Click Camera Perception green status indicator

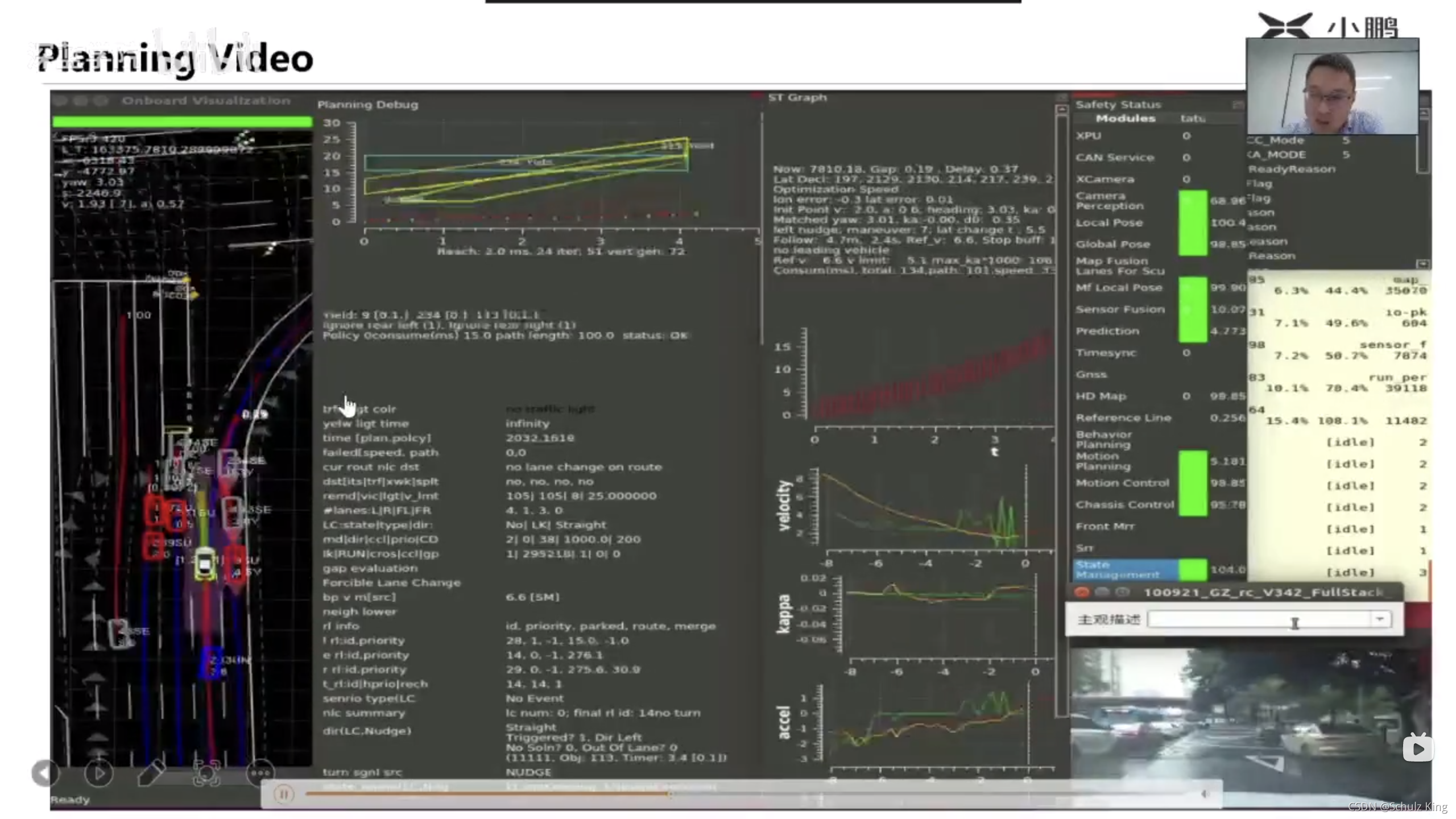click(1193, 201)
